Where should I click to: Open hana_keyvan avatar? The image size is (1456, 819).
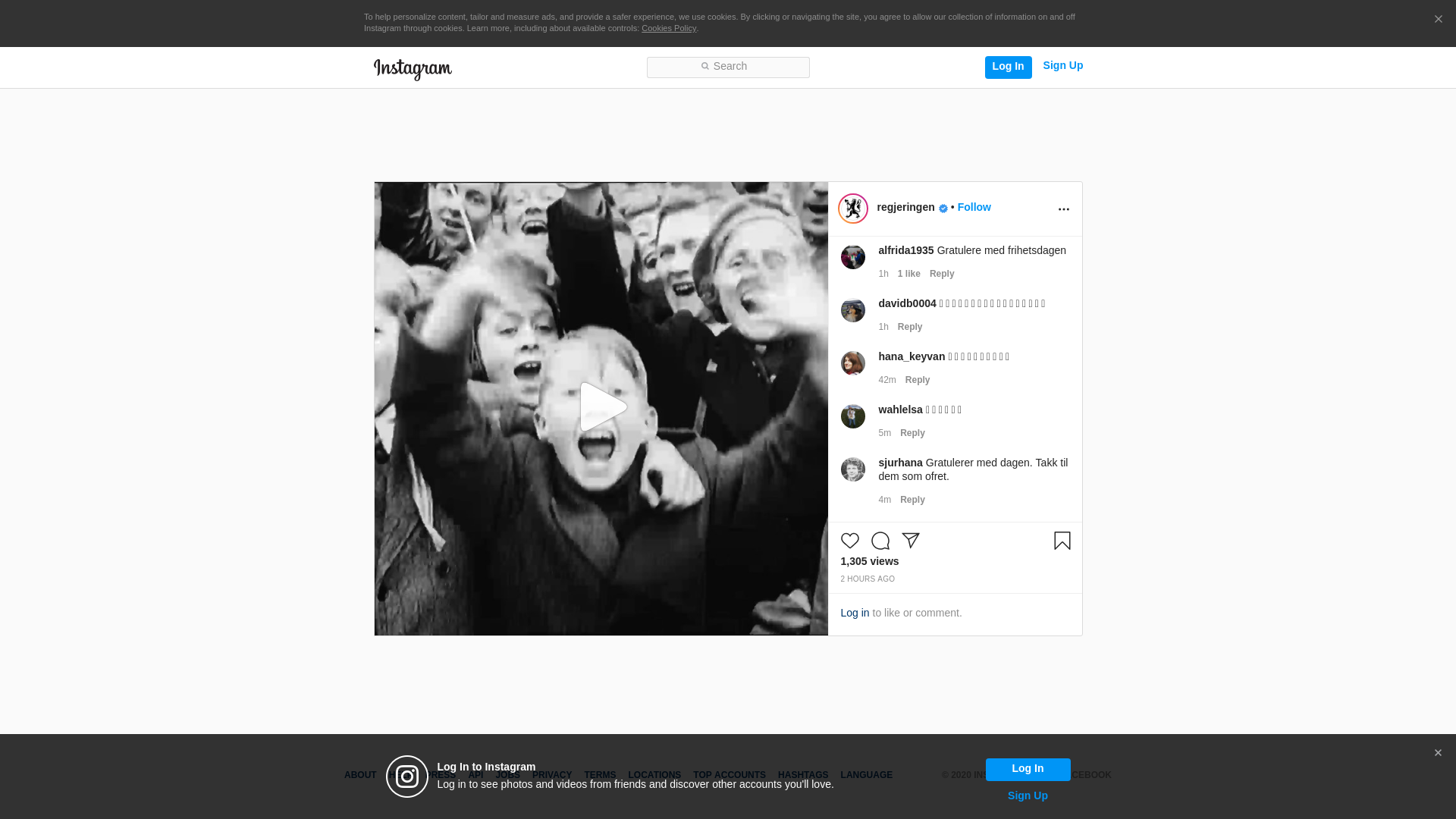pos(853,363)
